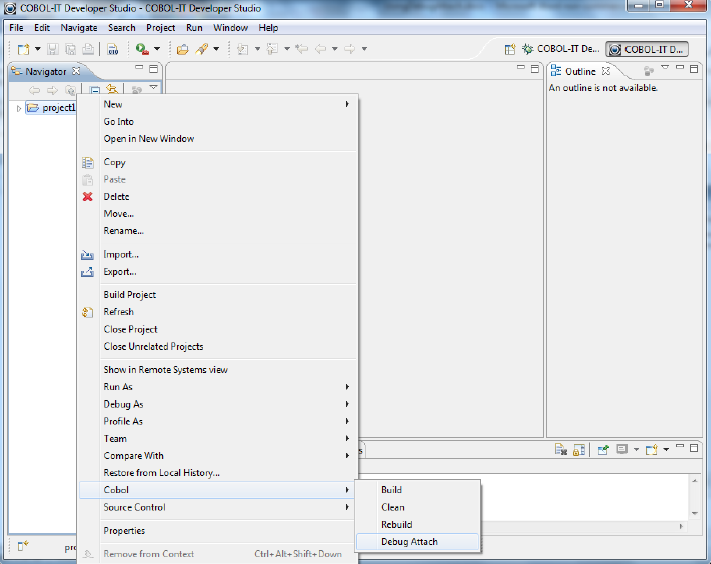This screenshot has width=711, height=564.
Task: Click the Display Selected Console icon
Action: 622,449
